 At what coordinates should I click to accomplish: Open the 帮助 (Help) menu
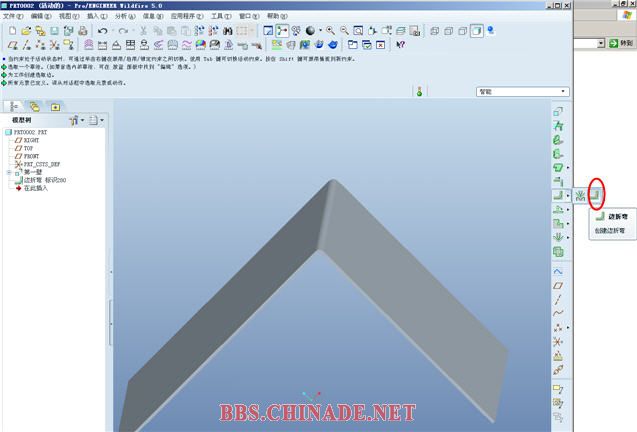[x=277, y=16]
